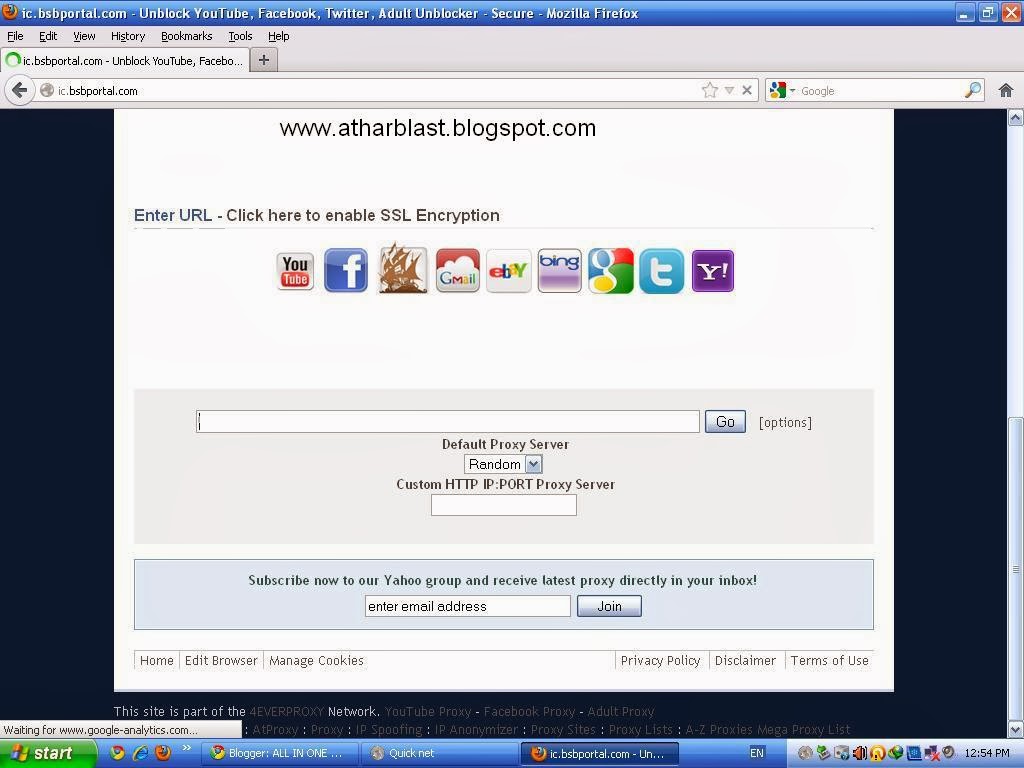Open the YouTube Proxy link
Screen dimensions: 1024x768
[x=428, y=711]
